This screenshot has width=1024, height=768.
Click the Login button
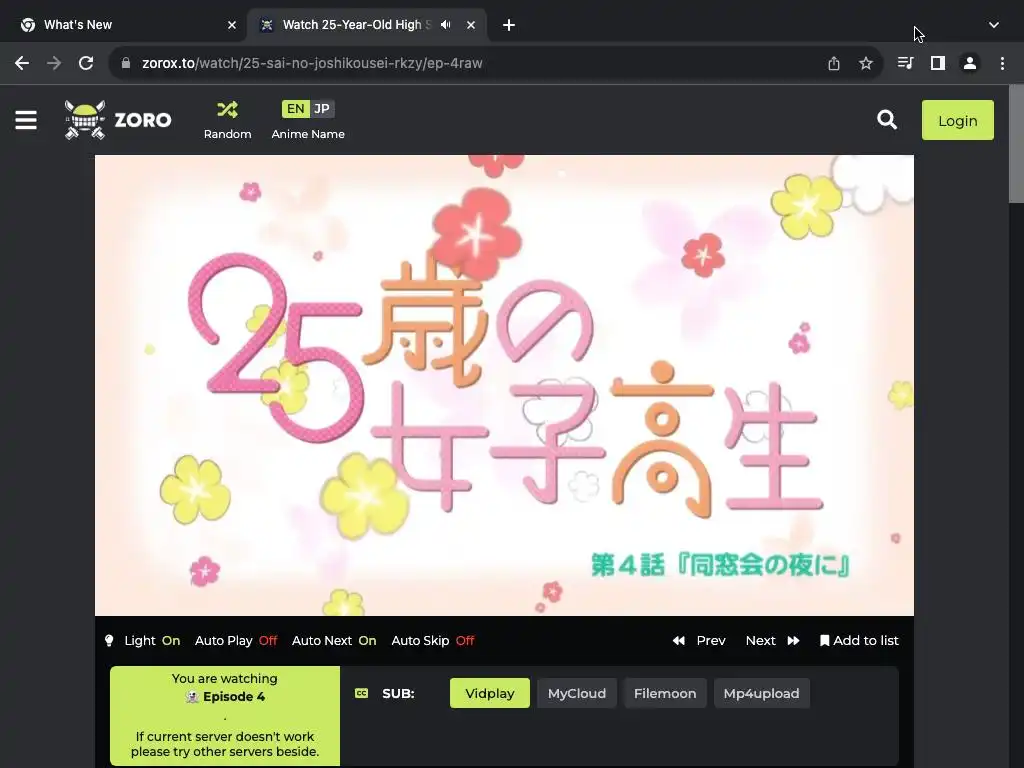pos(957,120)
